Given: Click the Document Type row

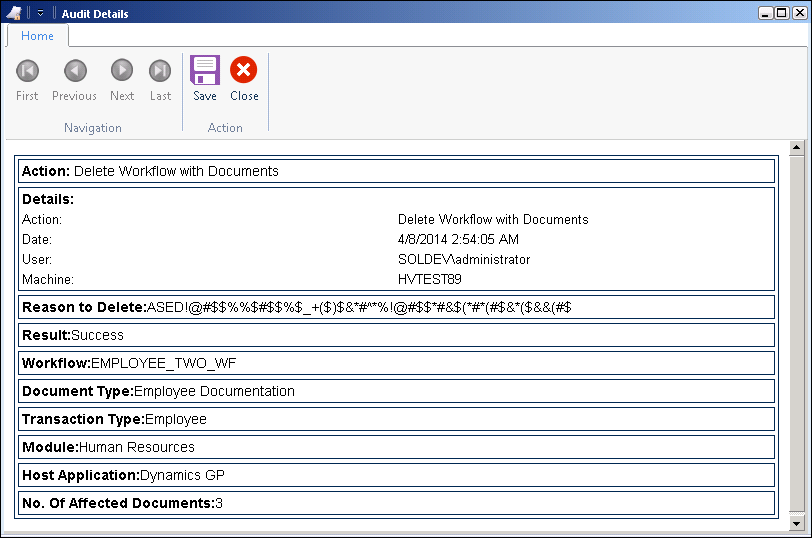Looking at the screenshot, I should (396, 391).
